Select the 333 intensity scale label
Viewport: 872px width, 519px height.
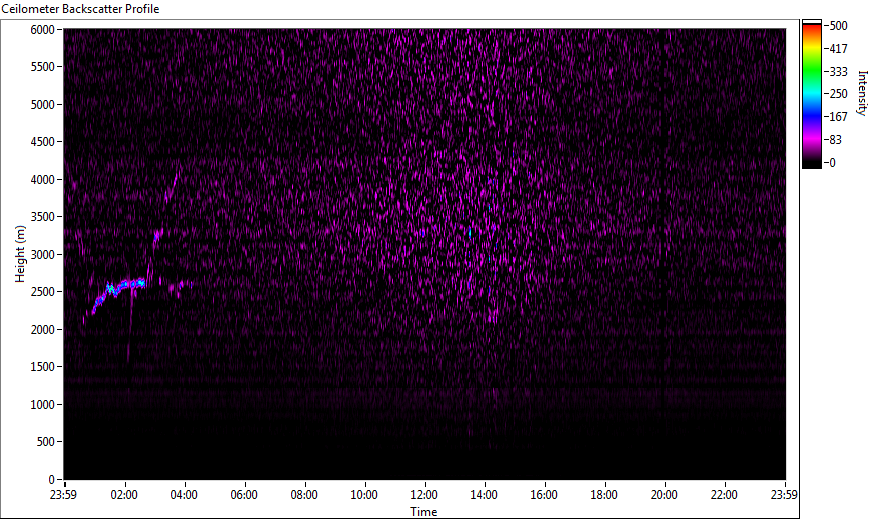[838, 71]
